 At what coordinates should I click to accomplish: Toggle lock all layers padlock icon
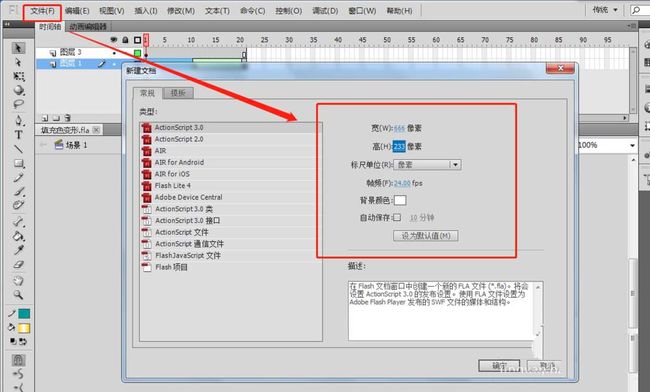125,40
